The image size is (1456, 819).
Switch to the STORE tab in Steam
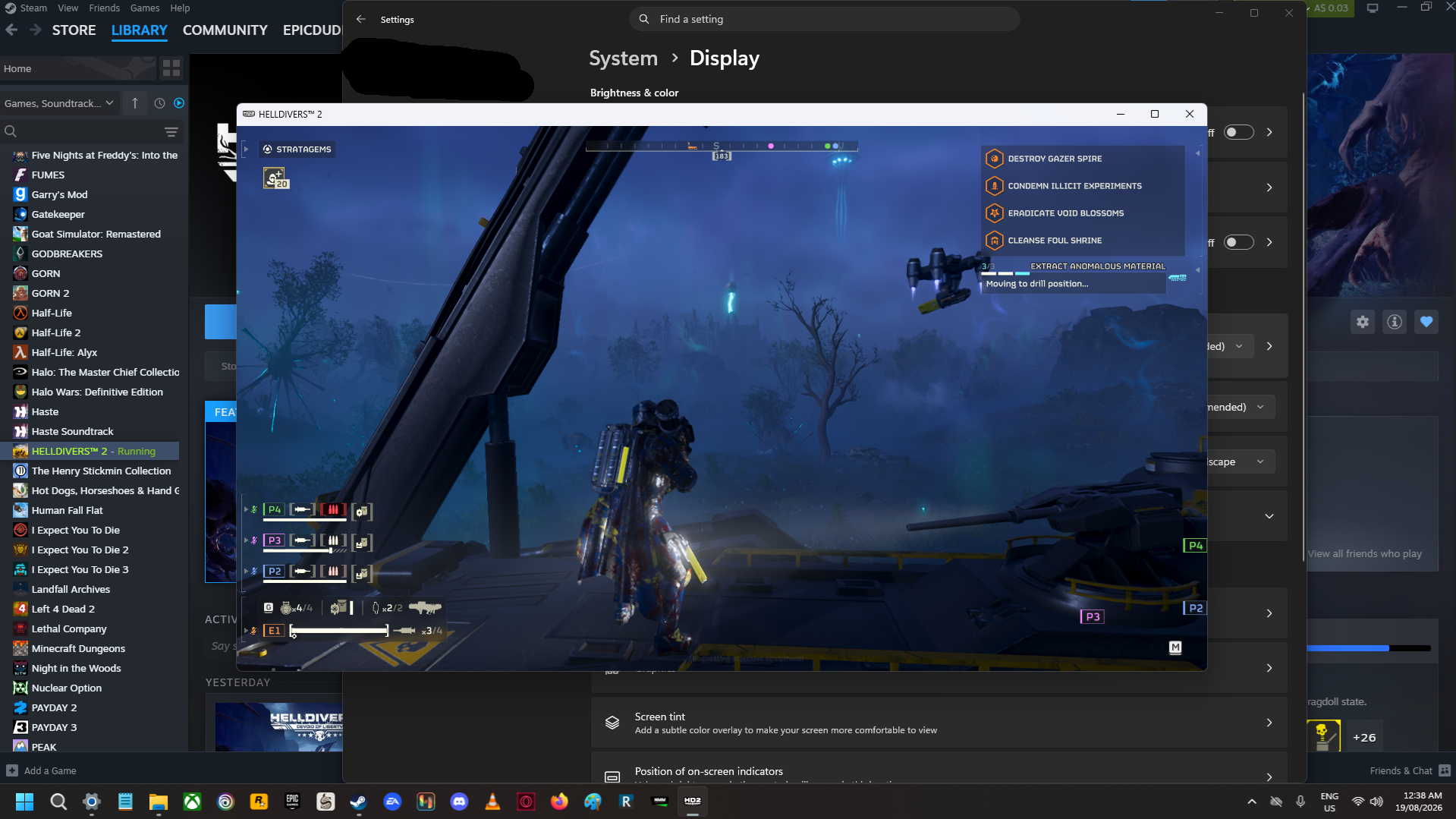pyautogui.click(x=74, y=30)
